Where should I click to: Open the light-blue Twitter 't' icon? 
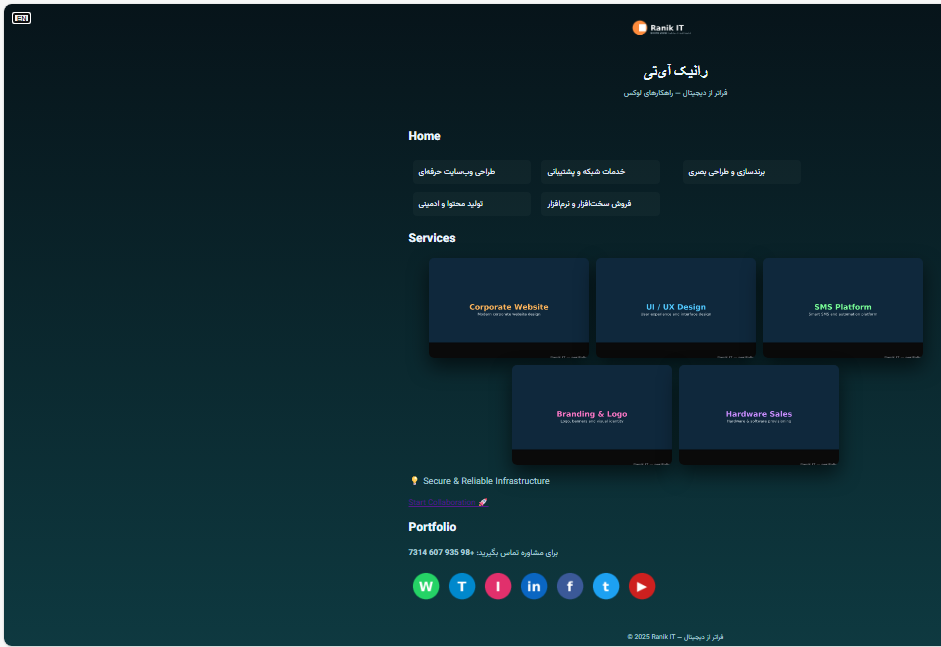coord(606,586)
